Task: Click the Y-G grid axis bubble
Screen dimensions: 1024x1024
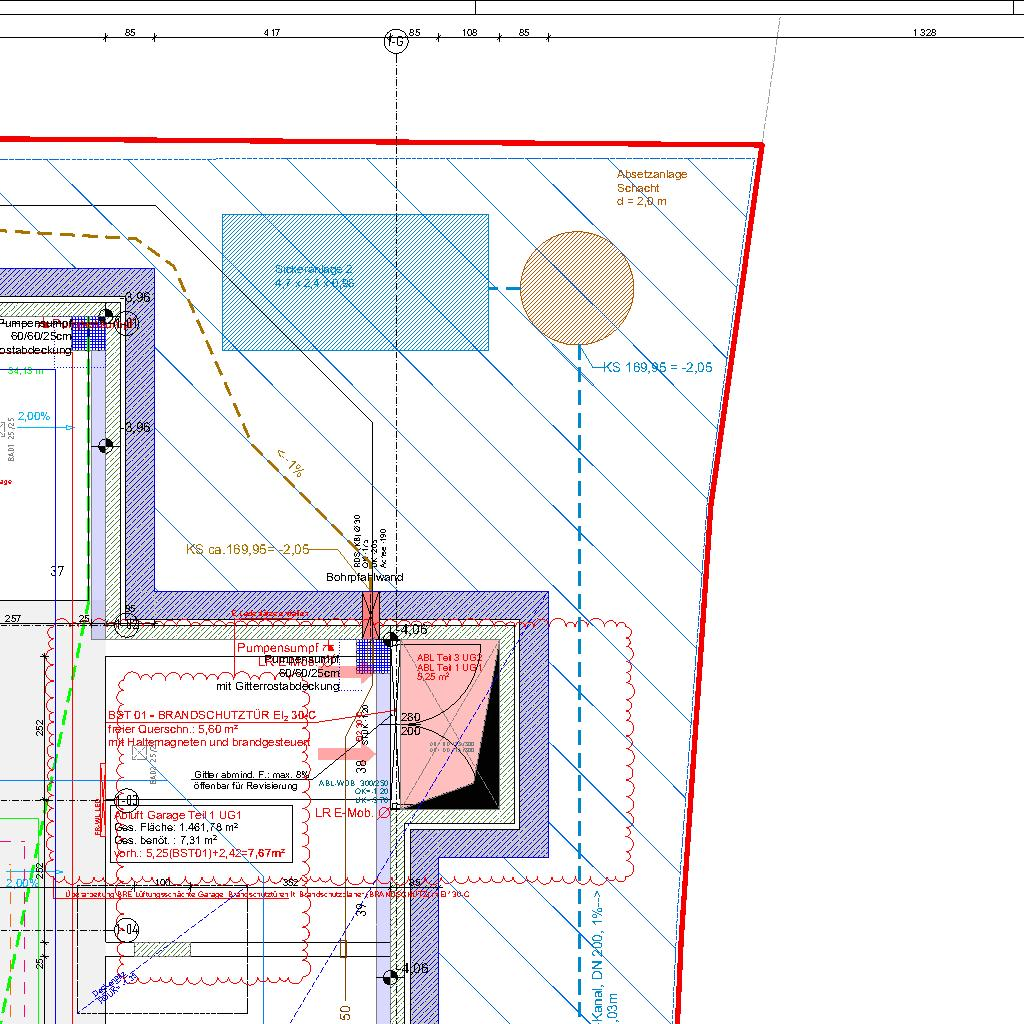Action: (396, 41)
